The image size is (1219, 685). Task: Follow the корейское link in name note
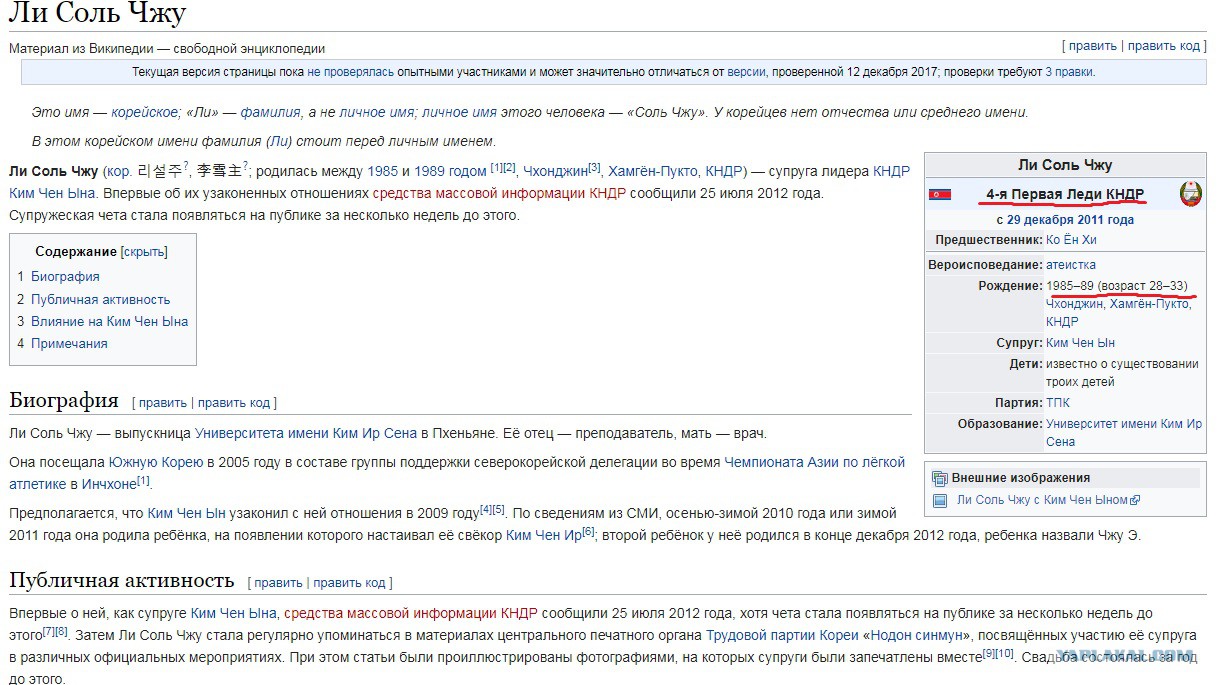tap(144, 112)
